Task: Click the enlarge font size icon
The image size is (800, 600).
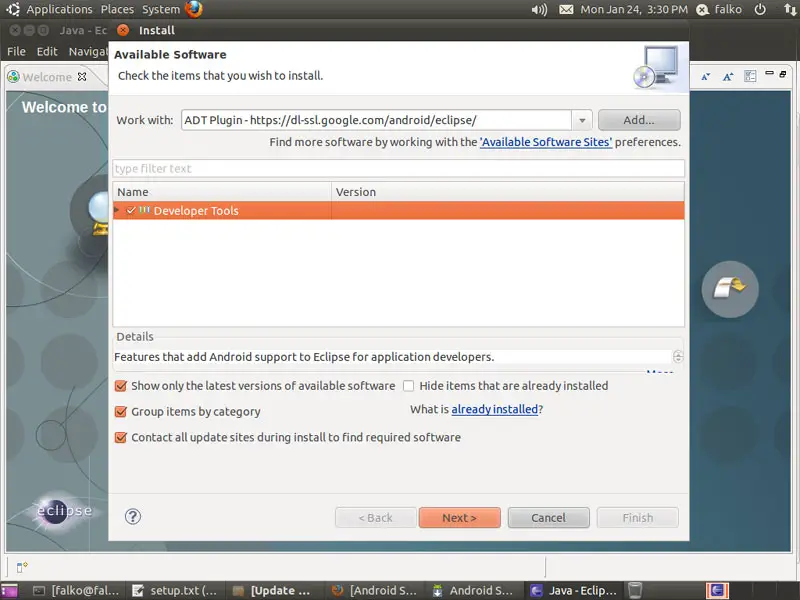Action: click(728, 77)
